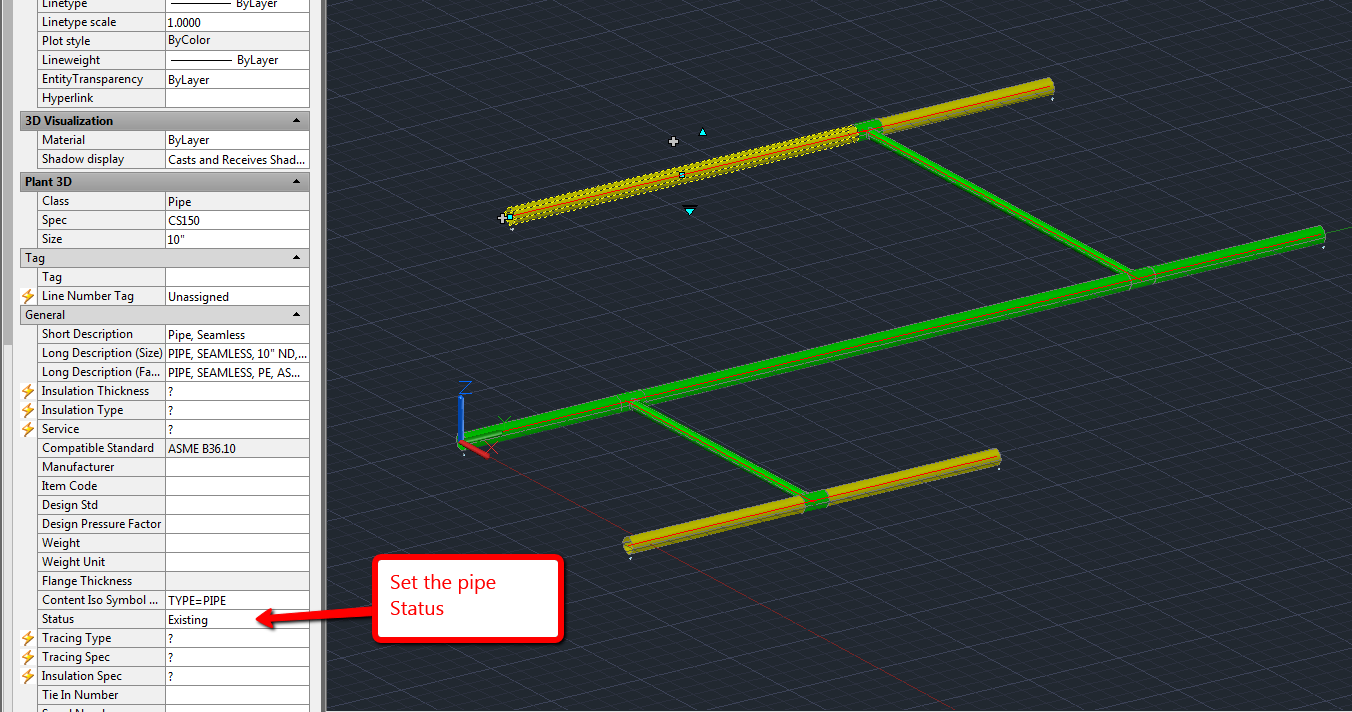
Task: Click the plus grip above the selected pipe's middle
Action: (x=674, y=142)
